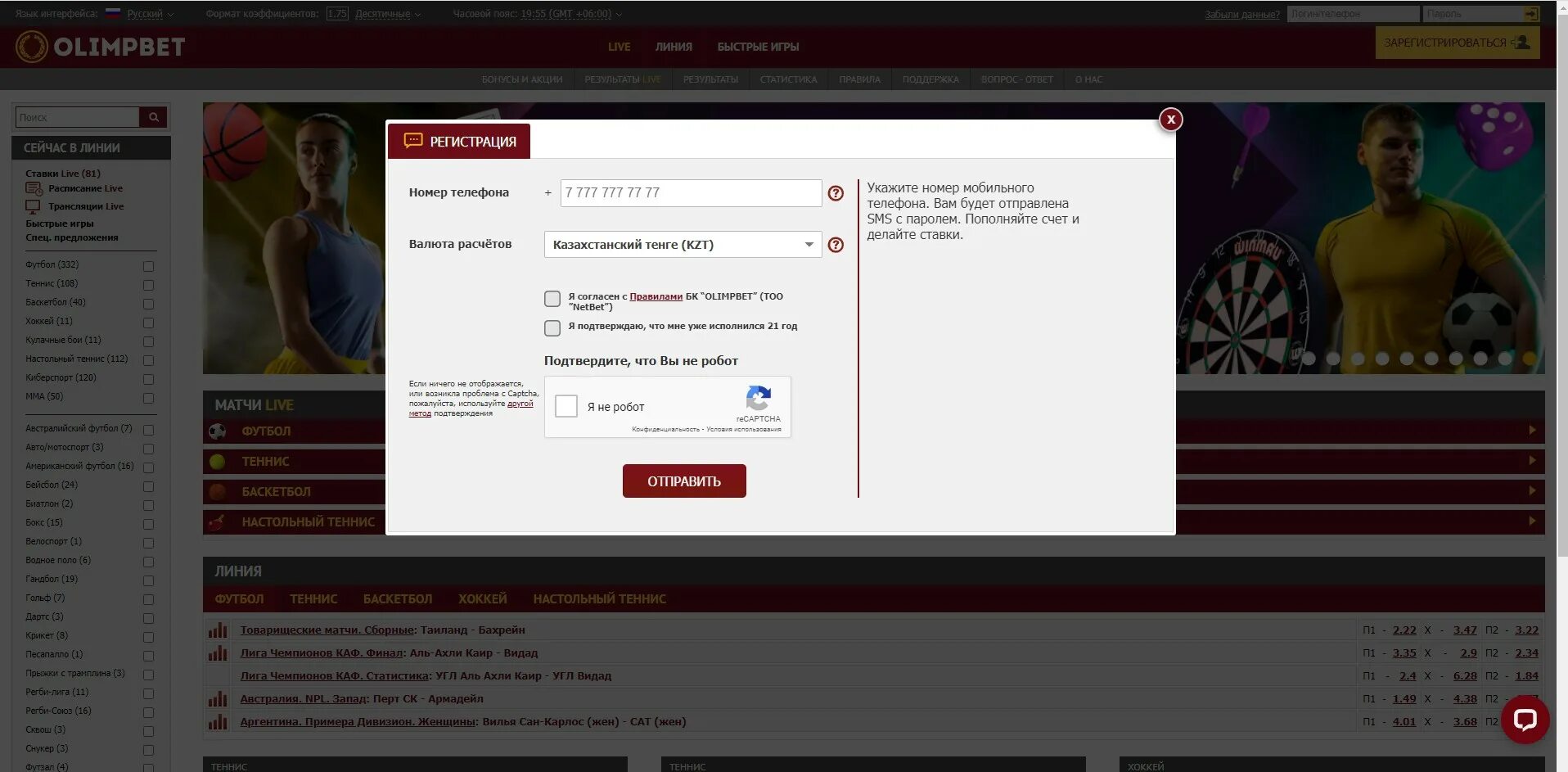Toggle the Киберспорт (120) checkbox
Image resolution: width=1568 pixels, height=772 pixels.
(148, 379)
